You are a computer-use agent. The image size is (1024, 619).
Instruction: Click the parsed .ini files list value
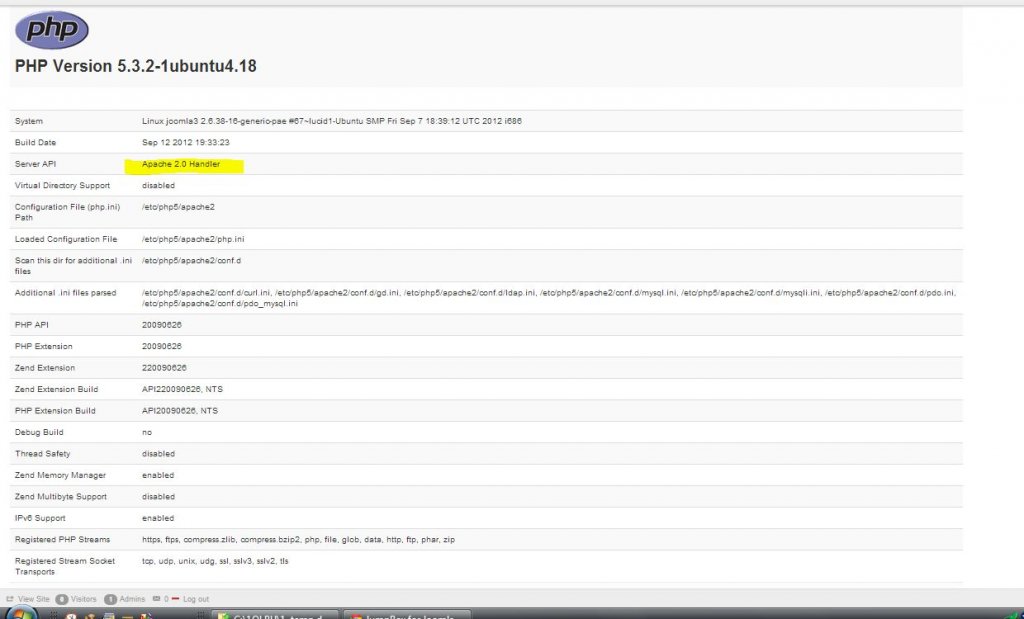point(549,298)
